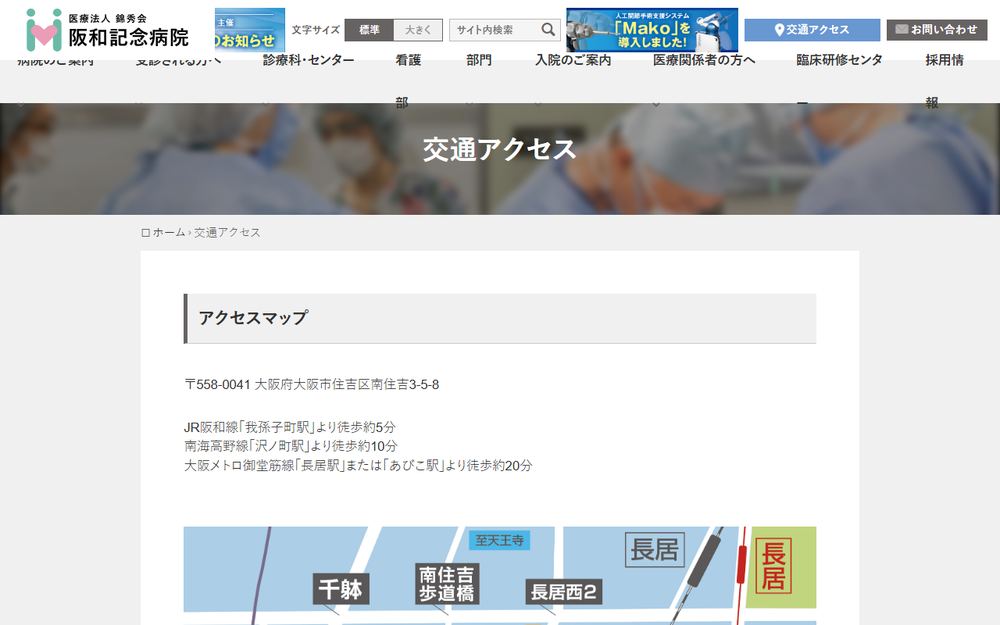Expand 診療科・センター menu
This screenshot has width=1000, height=625.
pyautogui.click(x=309, y=60)
